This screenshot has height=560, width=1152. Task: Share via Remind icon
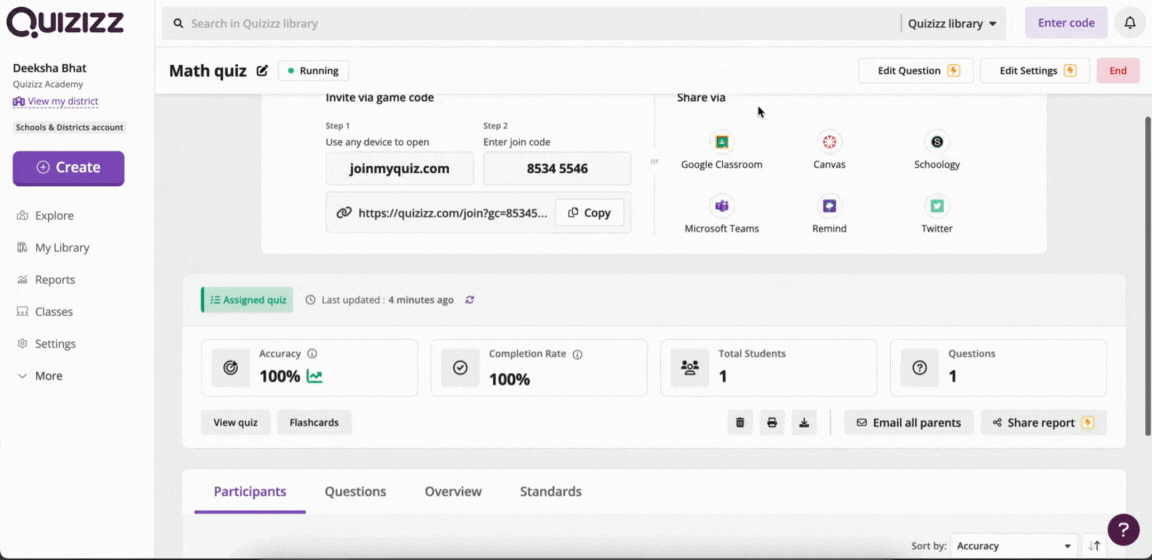(829, 206)
